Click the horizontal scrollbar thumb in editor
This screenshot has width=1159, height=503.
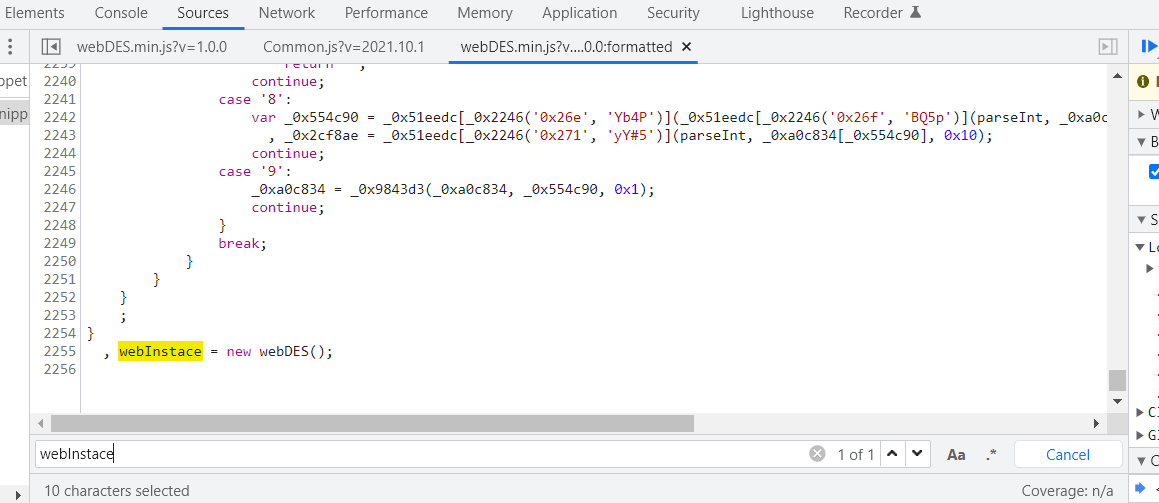point(373,423)
